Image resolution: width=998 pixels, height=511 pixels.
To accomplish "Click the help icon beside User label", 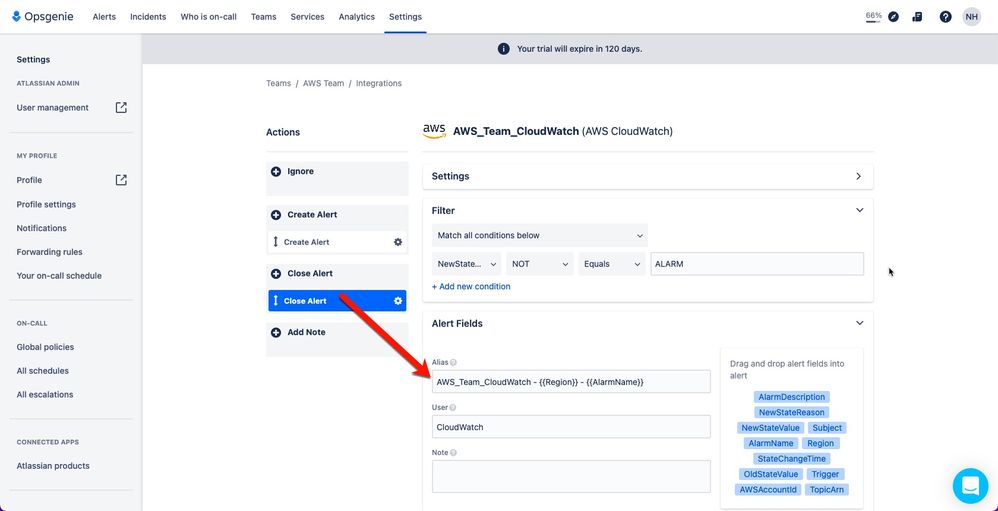I will pos(453,407).
